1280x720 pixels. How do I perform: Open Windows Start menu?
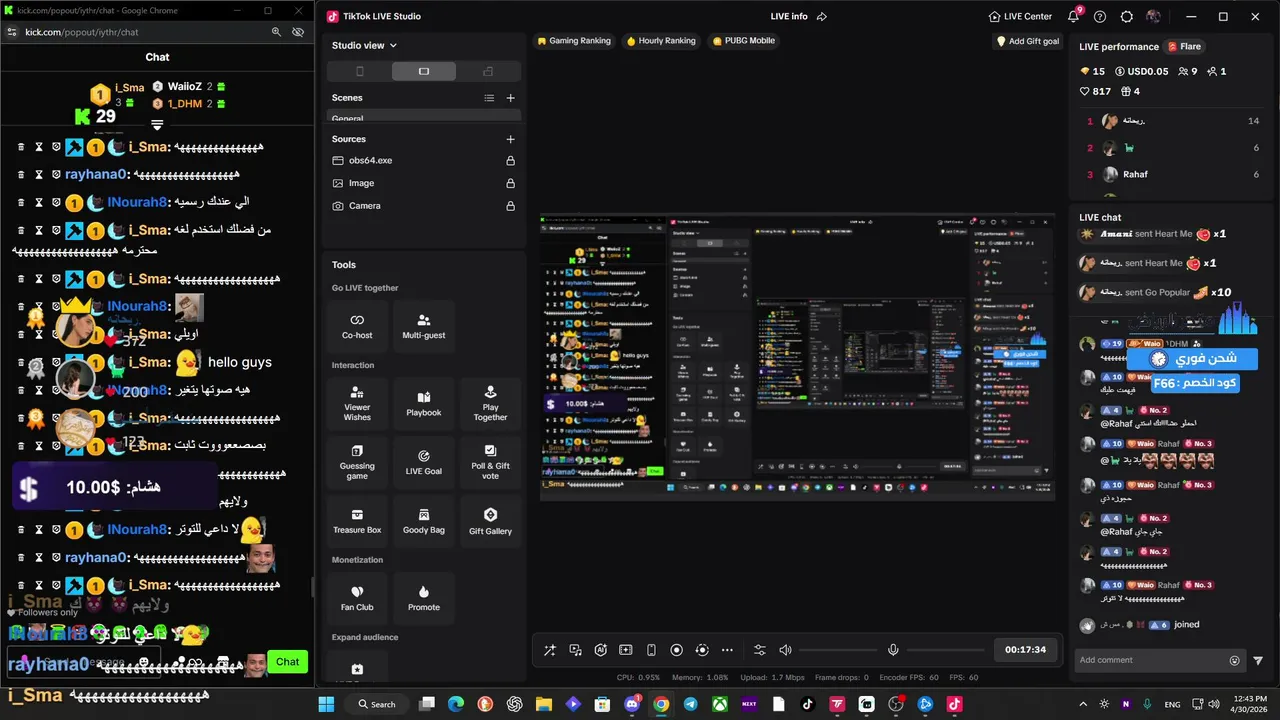[x=327, y=704]
